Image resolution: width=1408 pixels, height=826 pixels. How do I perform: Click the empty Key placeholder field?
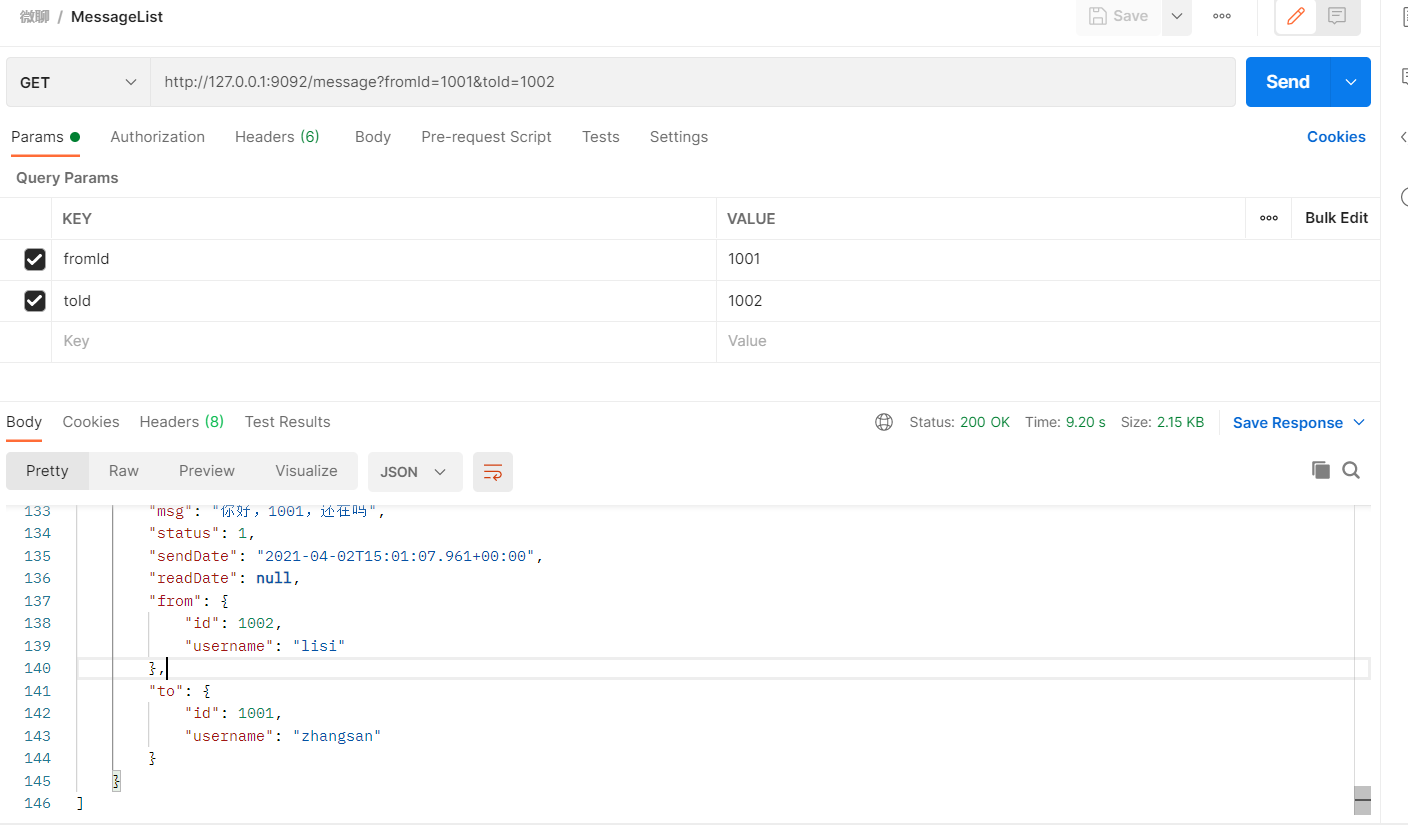(384, 341)
